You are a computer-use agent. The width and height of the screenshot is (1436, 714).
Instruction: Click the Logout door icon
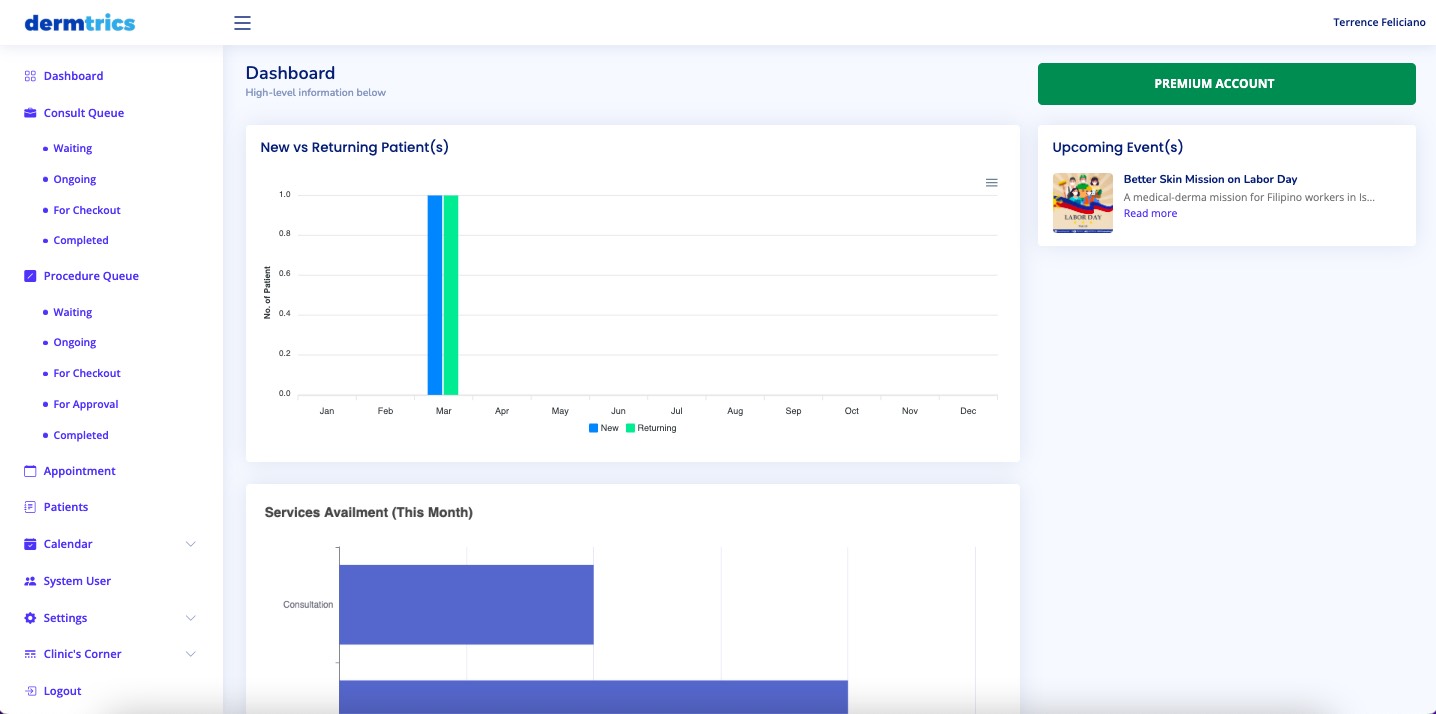30,691
